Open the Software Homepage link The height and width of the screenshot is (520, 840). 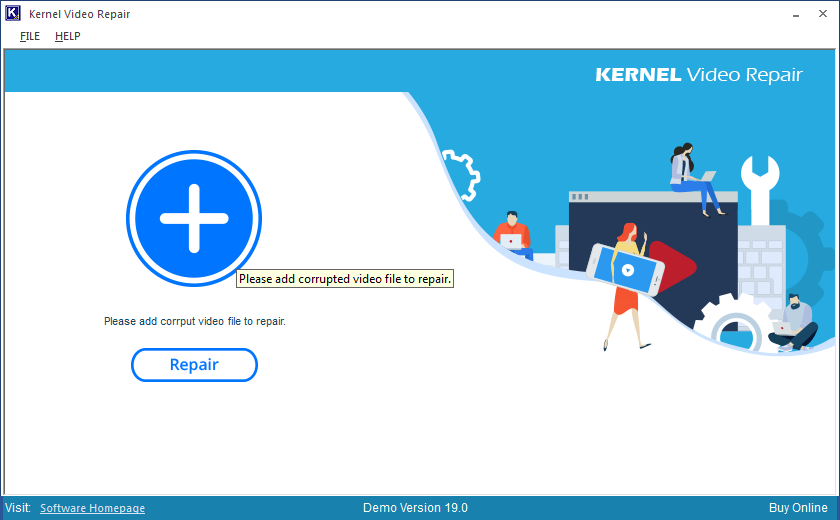coord(92,508)
